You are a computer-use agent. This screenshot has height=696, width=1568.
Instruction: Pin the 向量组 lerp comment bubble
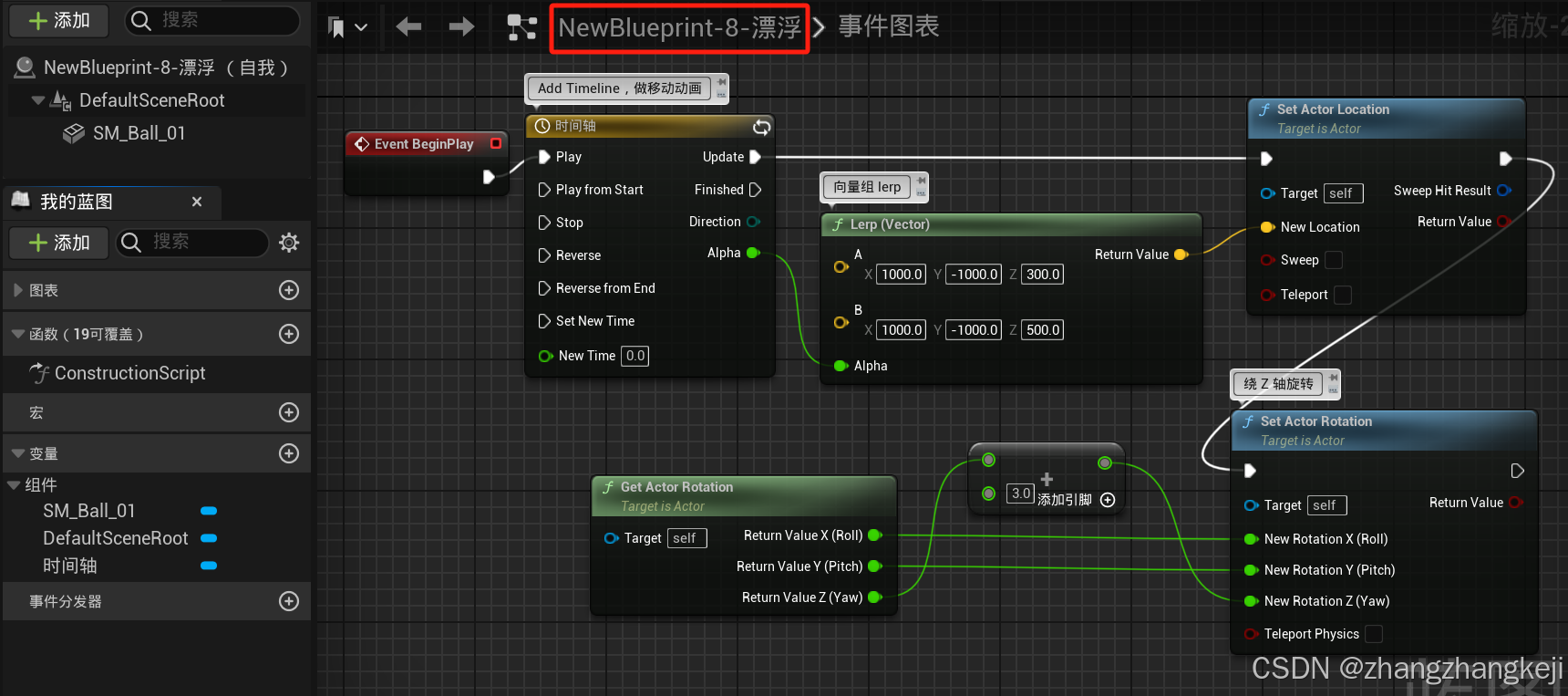click(922, 181)
